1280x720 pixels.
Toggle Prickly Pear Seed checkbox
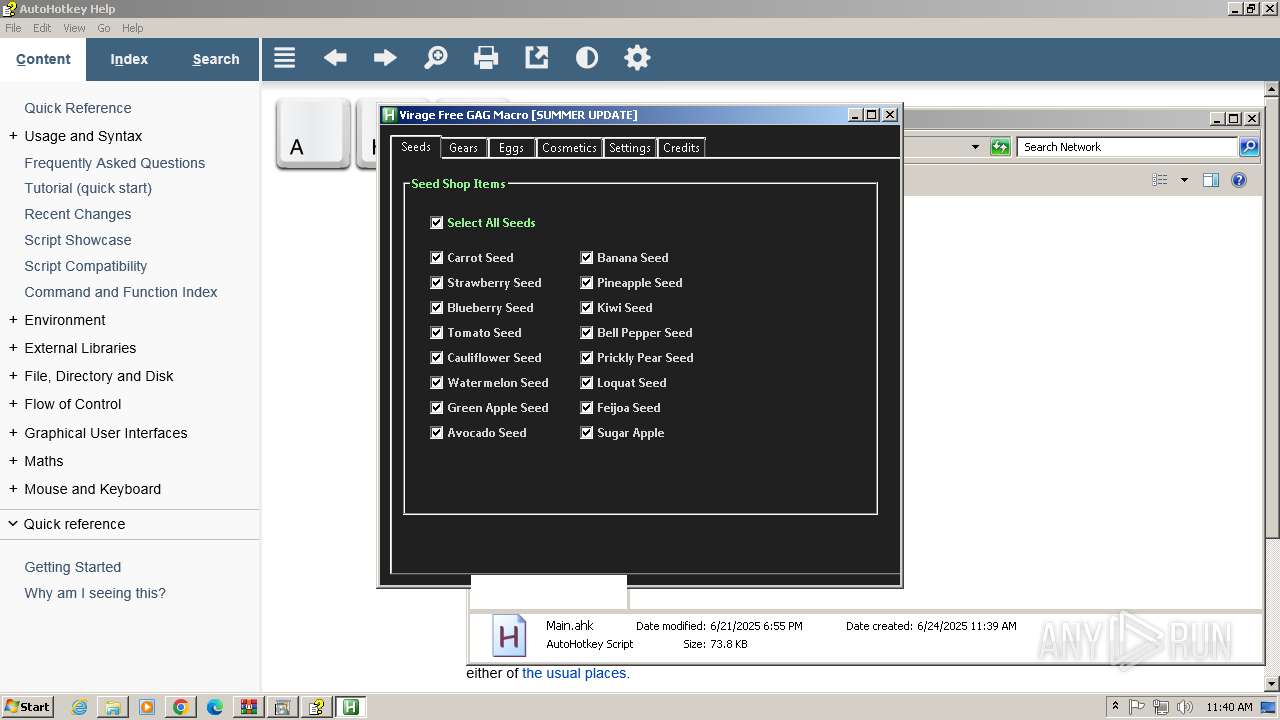click(586, 358)
